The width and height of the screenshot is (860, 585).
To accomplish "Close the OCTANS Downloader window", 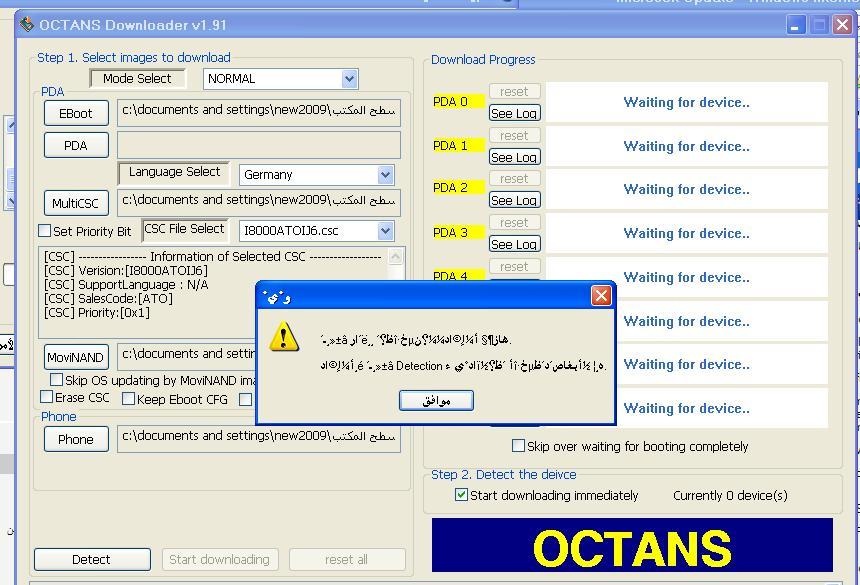I will 842,25.
